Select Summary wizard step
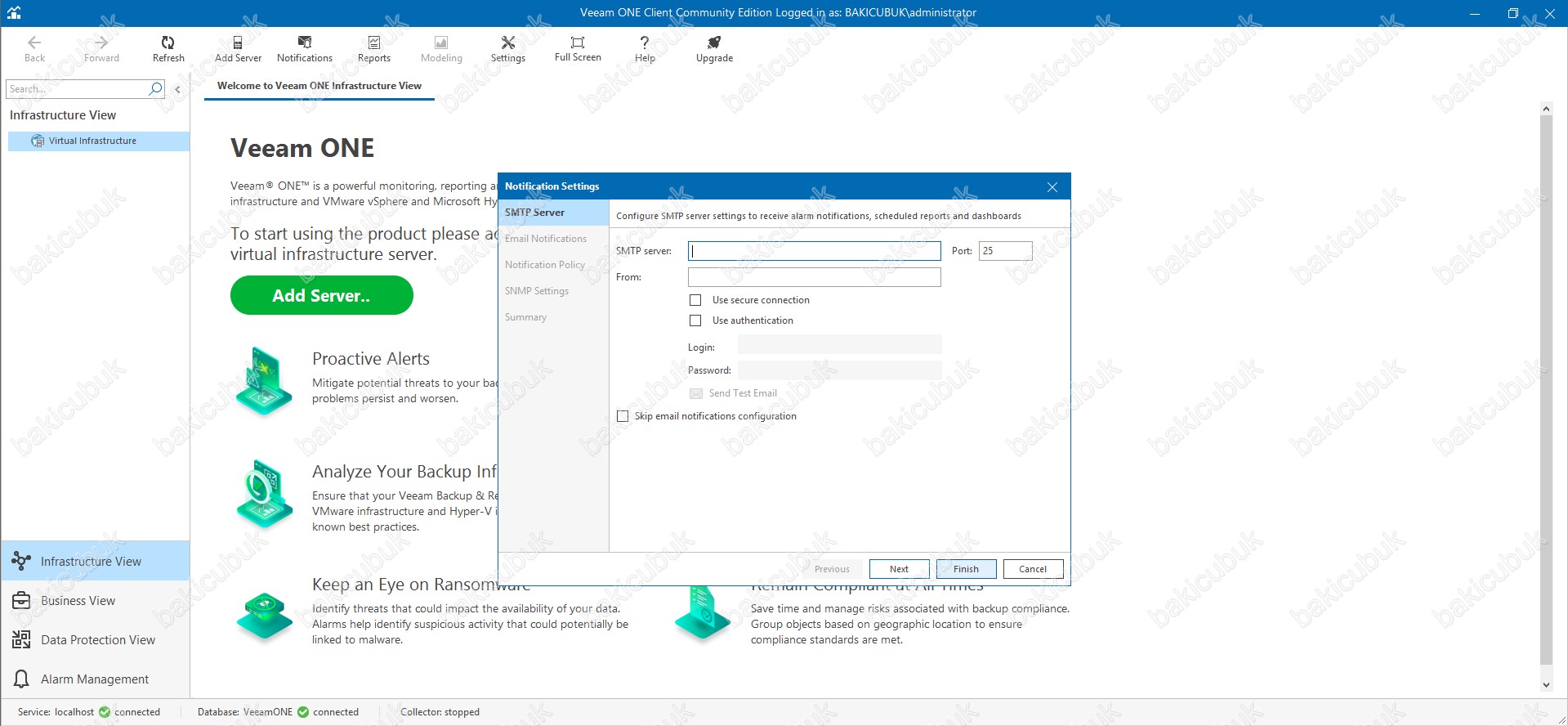The height and width of the screenshot is (726, 1568). click(x=553, y=317)
